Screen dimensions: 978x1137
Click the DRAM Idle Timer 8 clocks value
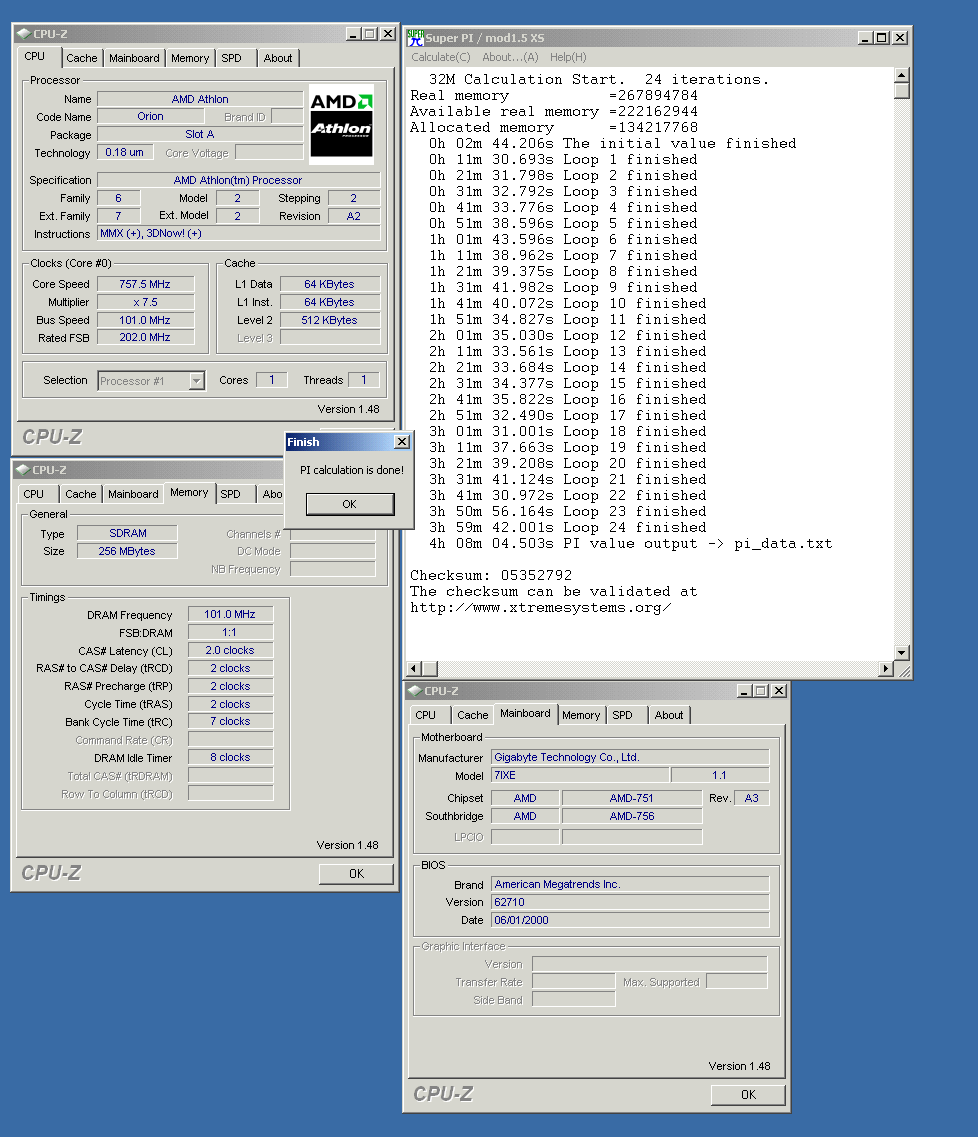pos(230,757)
